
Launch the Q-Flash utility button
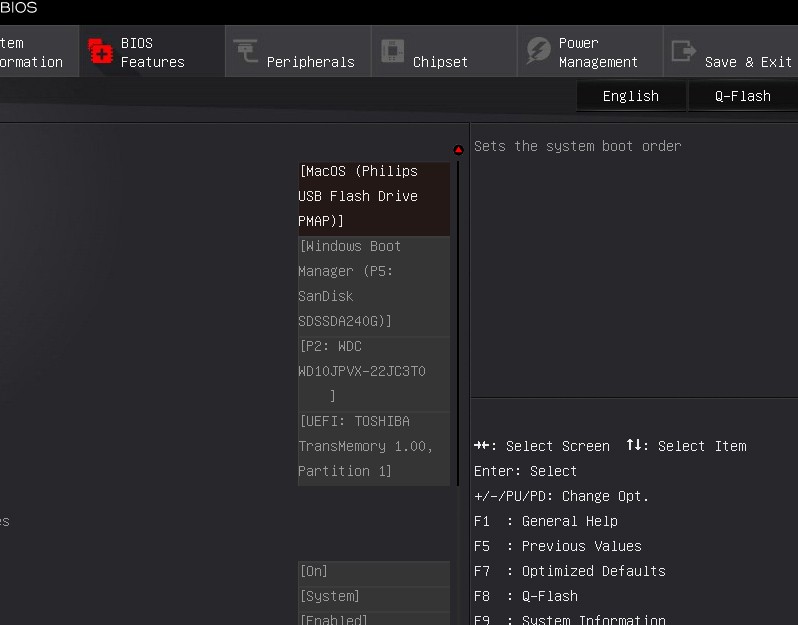[x=742, y=96]
